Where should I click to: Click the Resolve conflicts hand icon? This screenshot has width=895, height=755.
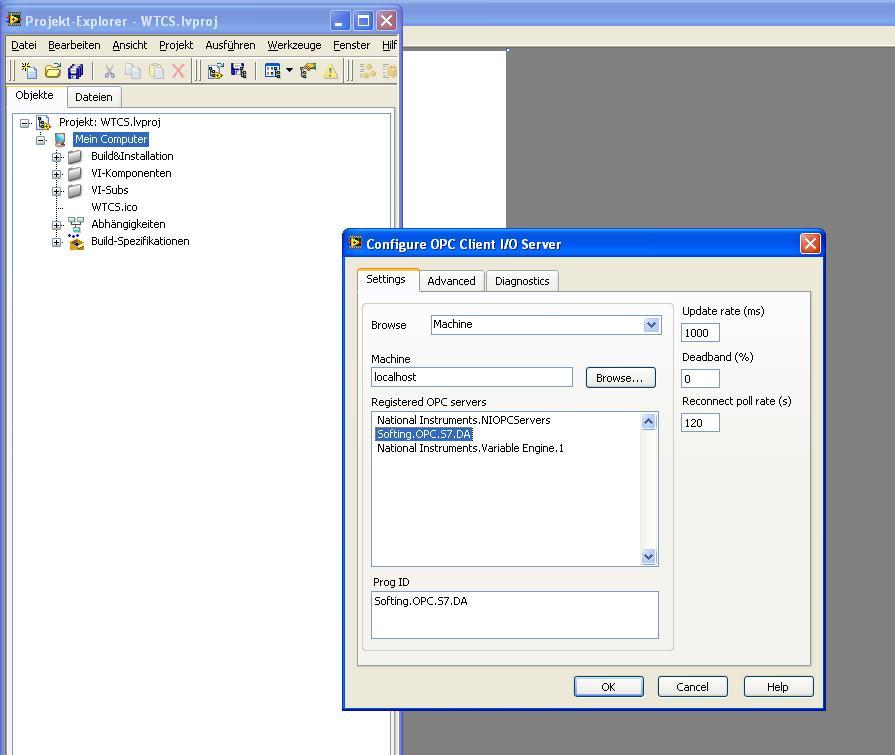308,71
